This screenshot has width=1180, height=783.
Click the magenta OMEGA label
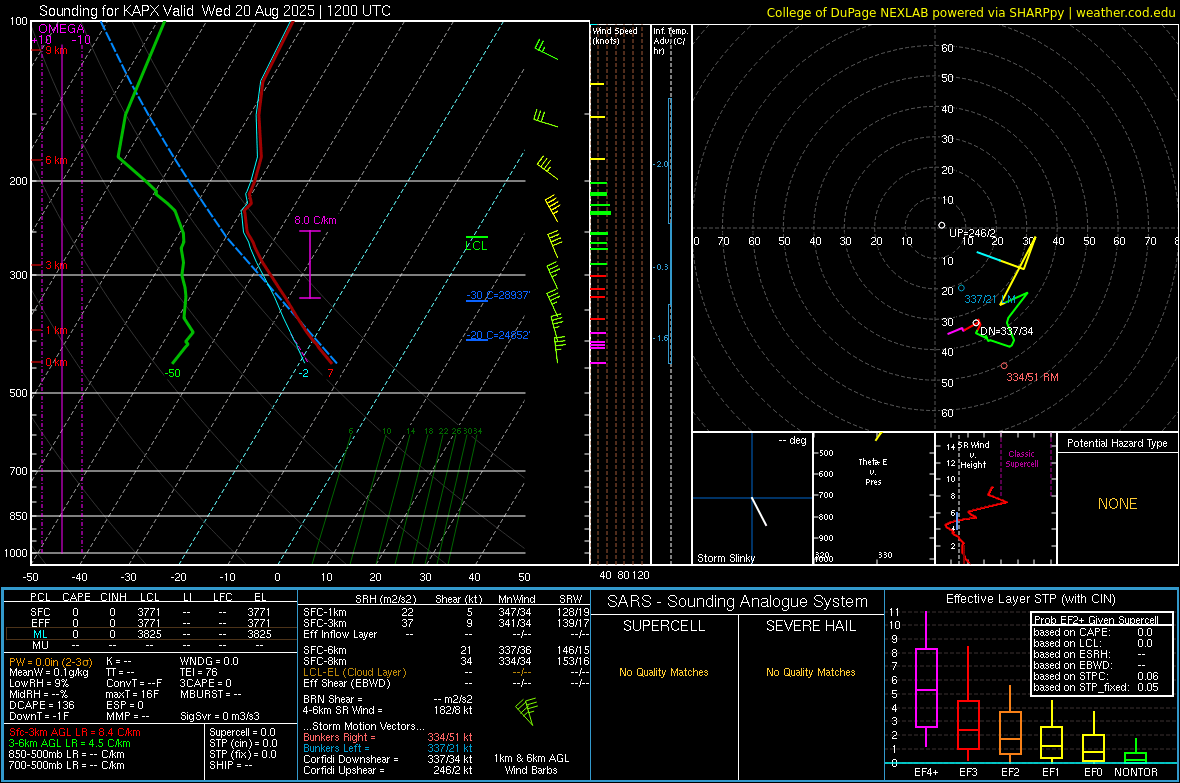point(62,29)
